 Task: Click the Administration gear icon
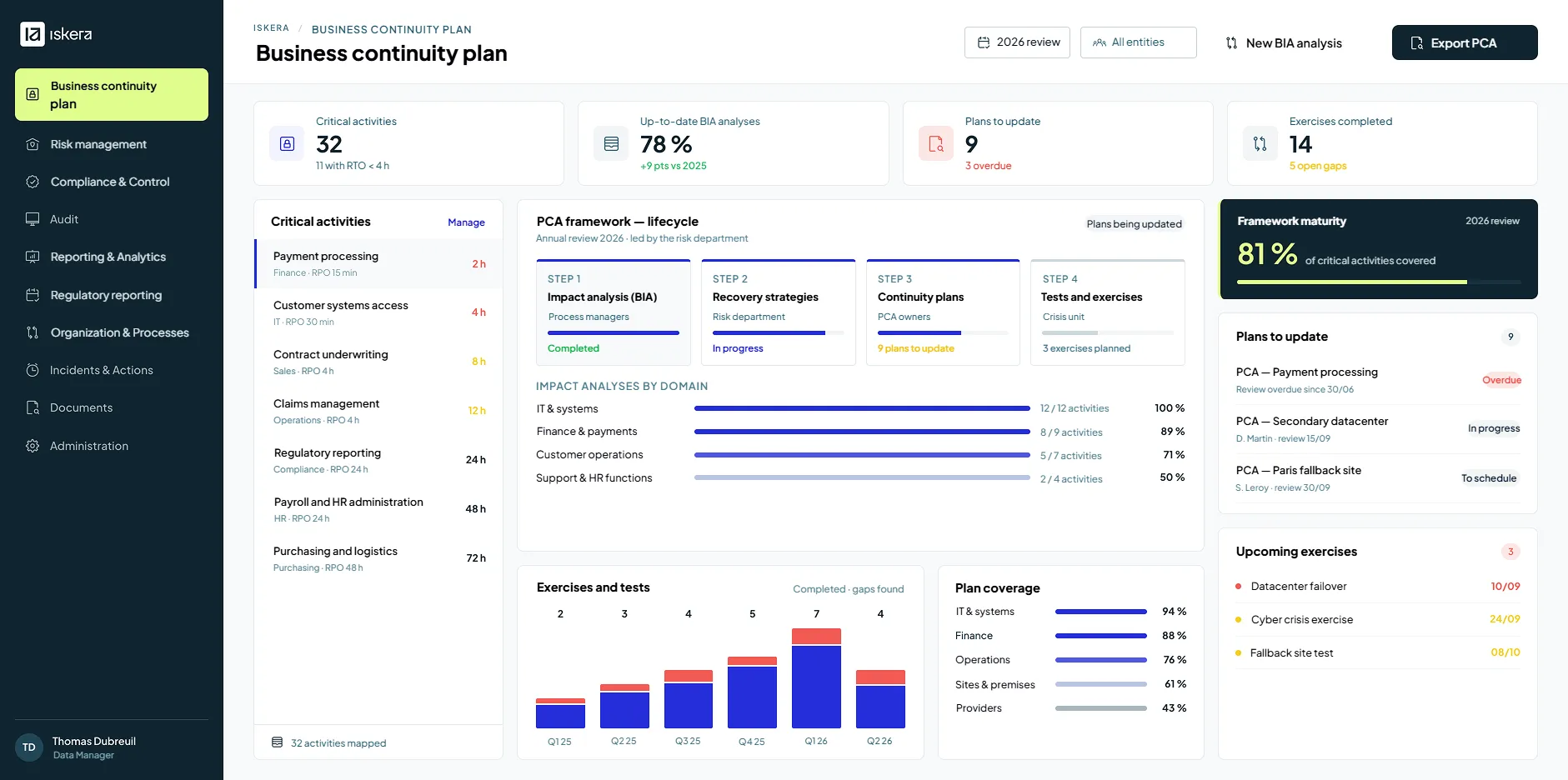click(33, 446)
